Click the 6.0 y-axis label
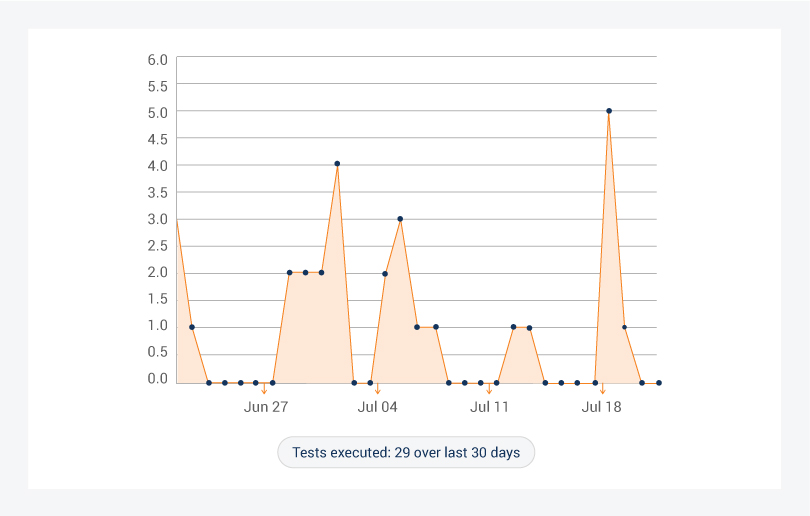 coord(158,60)
